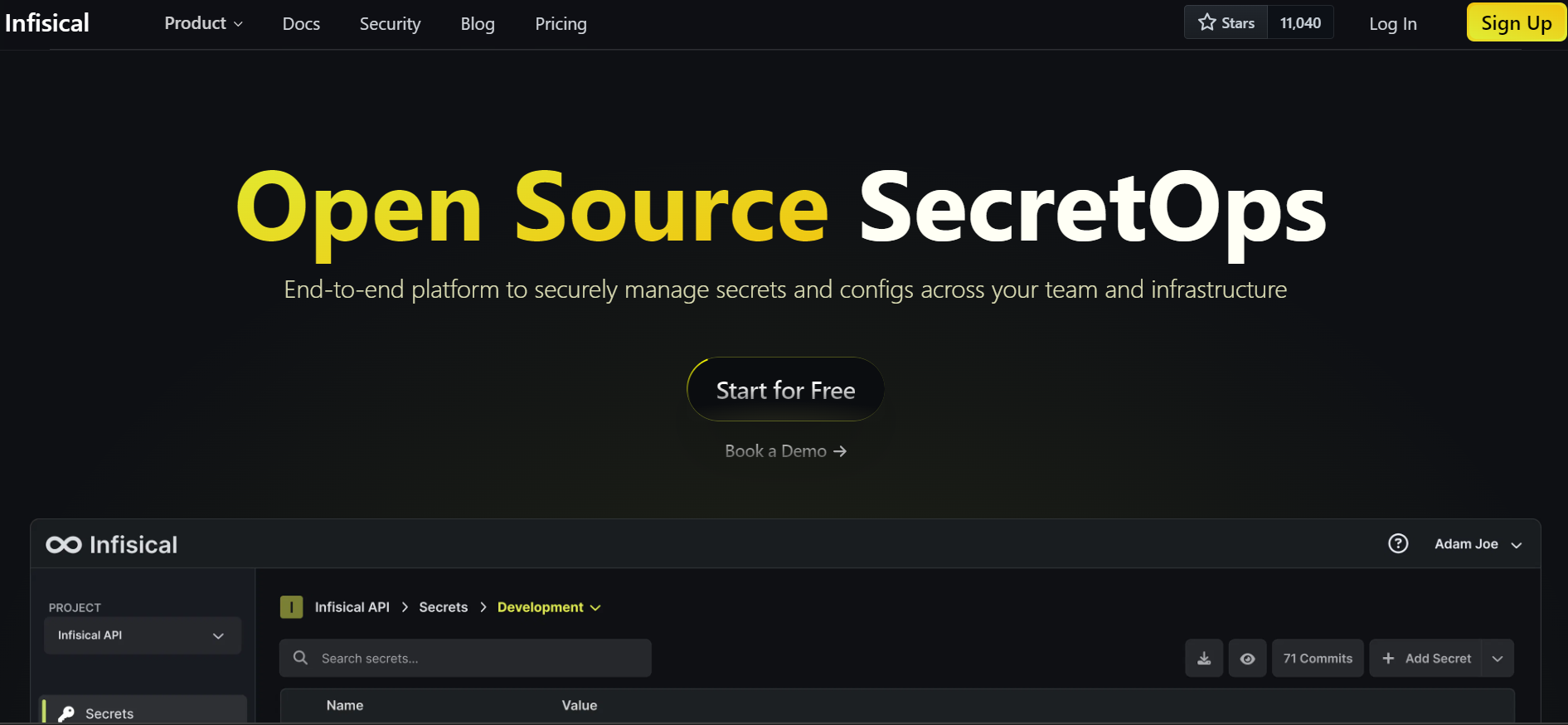Image resolution: width=1568 pixels, height=725 pixels.
Task: Open the Product dropdown menu
Action: coord(203,23)
